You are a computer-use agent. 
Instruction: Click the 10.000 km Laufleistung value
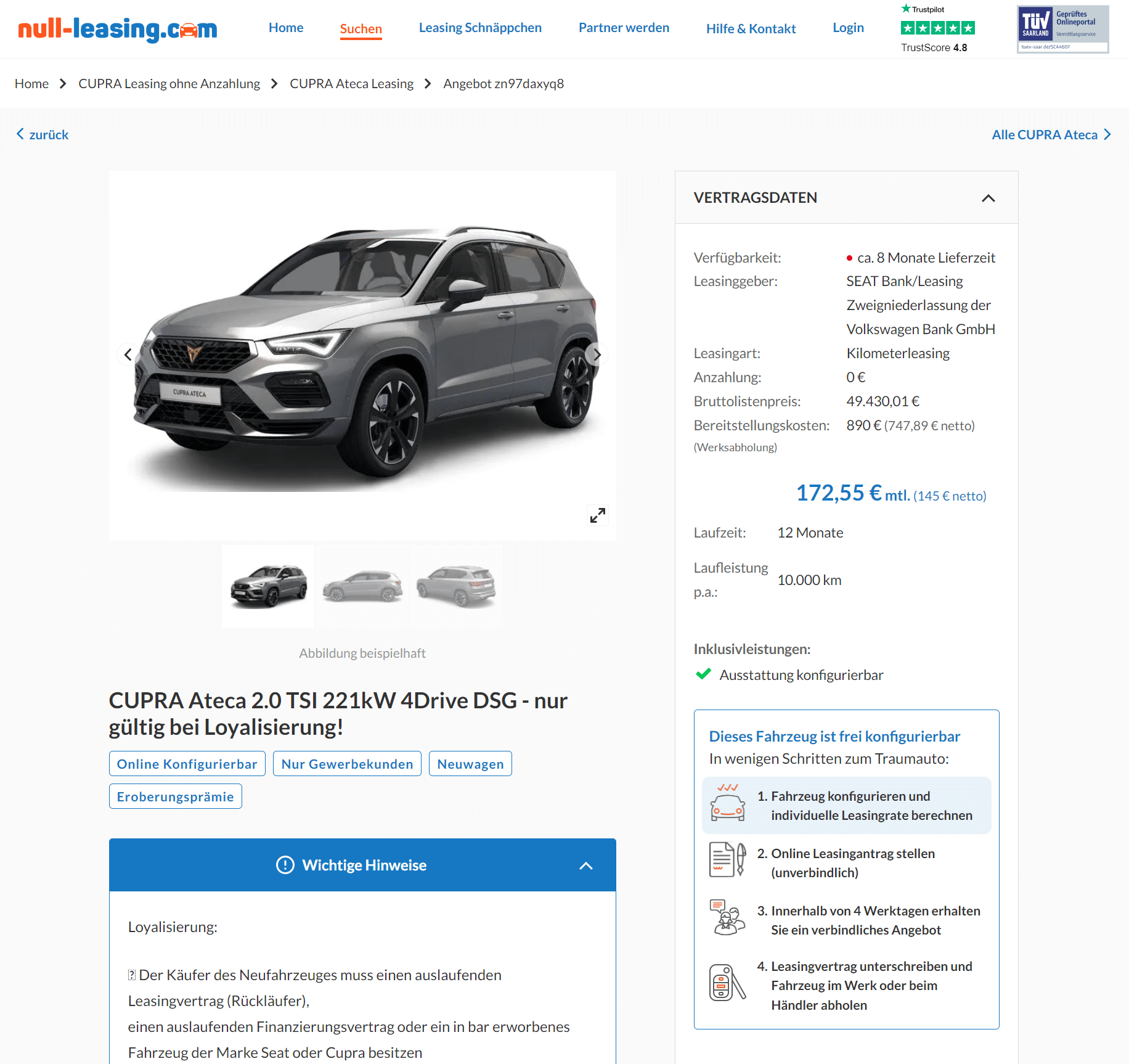[809, 580]
